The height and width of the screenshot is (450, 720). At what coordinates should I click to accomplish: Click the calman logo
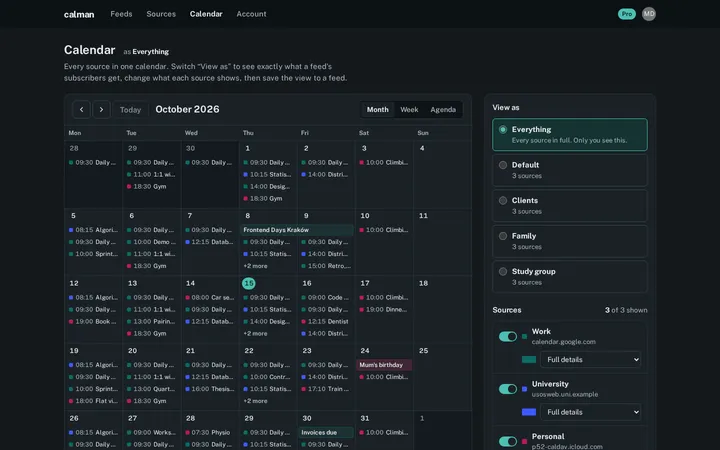coord(79,14)
